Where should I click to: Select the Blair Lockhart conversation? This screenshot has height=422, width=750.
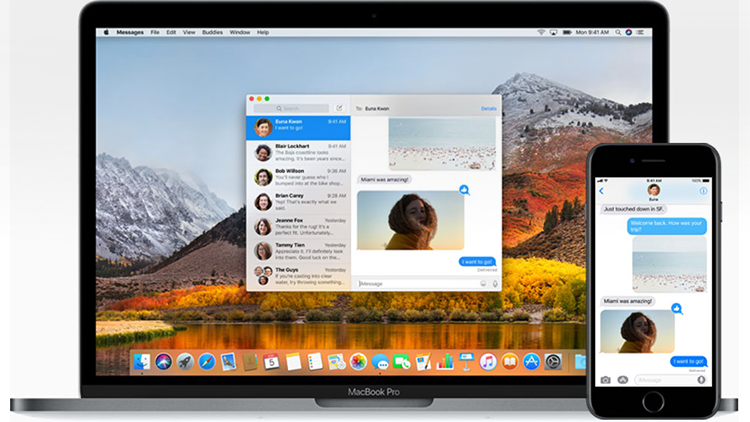click(x=298, y=153)
